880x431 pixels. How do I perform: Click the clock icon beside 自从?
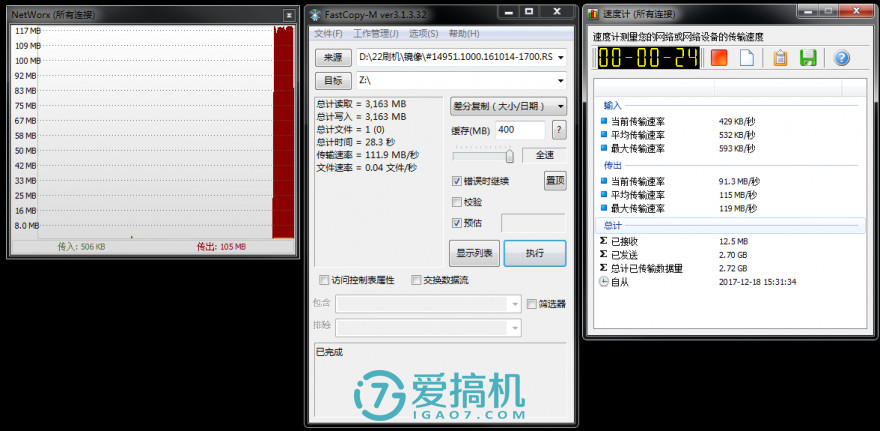(604, 282)
